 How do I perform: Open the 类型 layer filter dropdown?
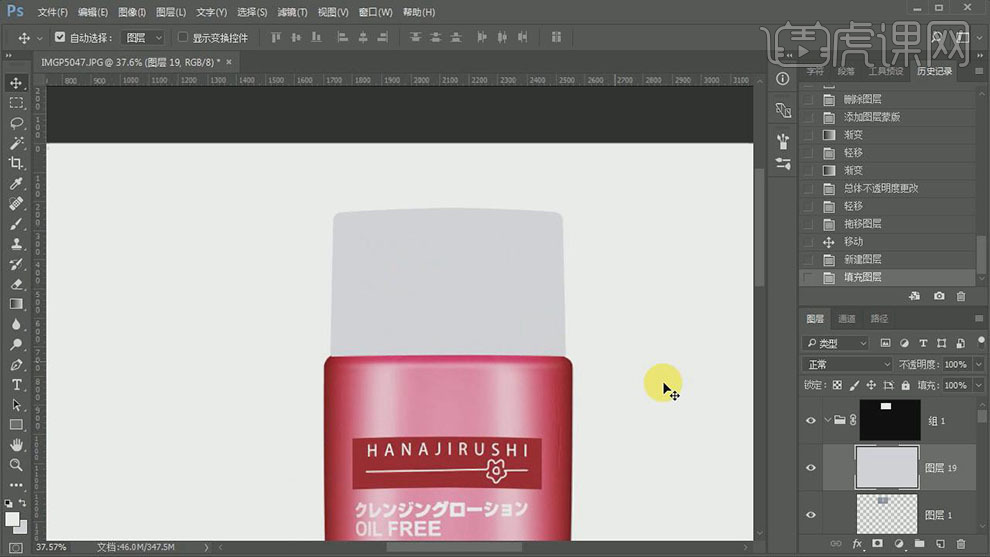pyautogui.click(x=836, y=343)
